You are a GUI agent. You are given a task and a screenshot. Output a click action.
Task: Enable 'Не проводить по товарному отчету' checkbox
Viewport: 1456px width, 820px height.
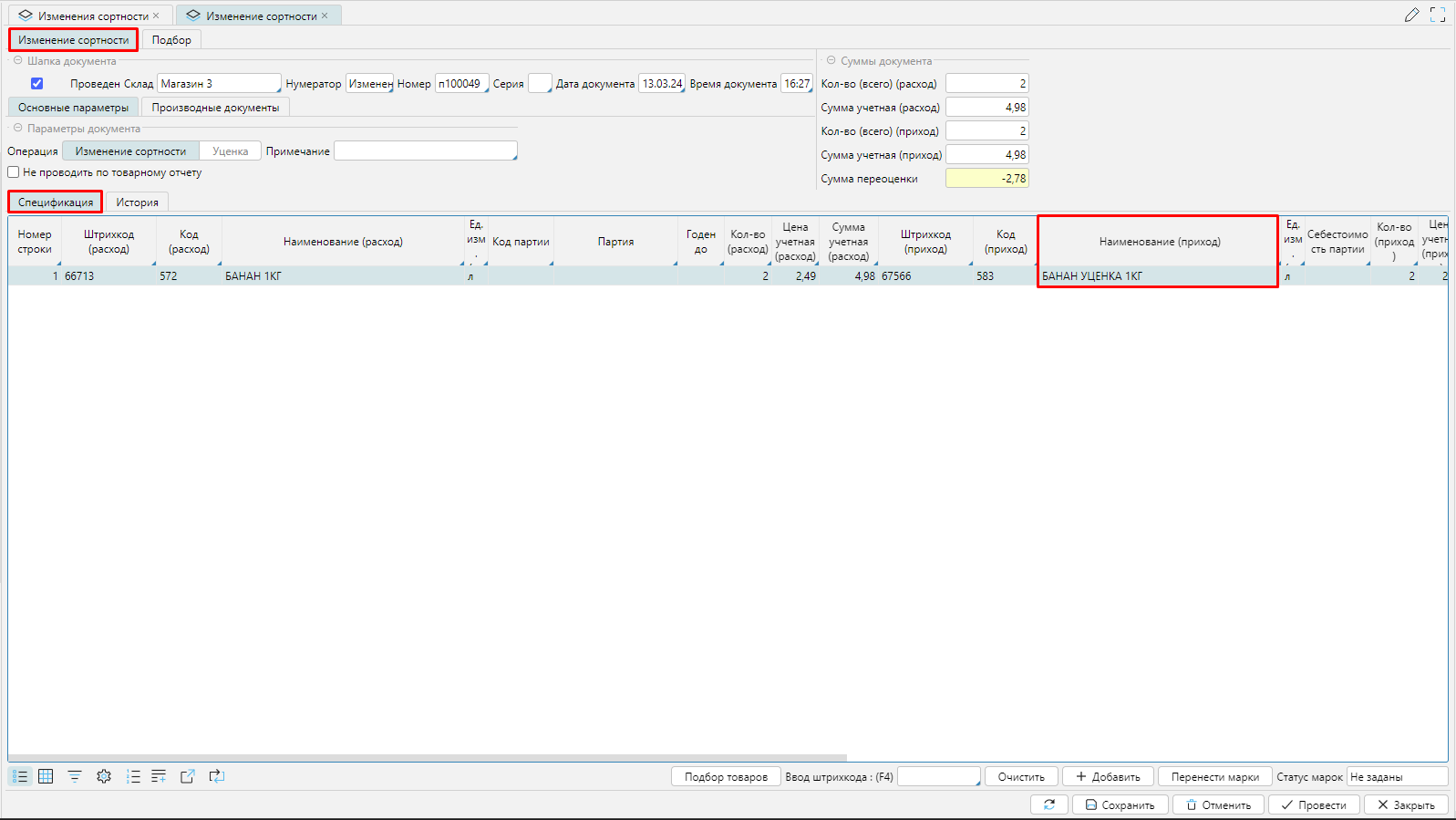point(14,172)
